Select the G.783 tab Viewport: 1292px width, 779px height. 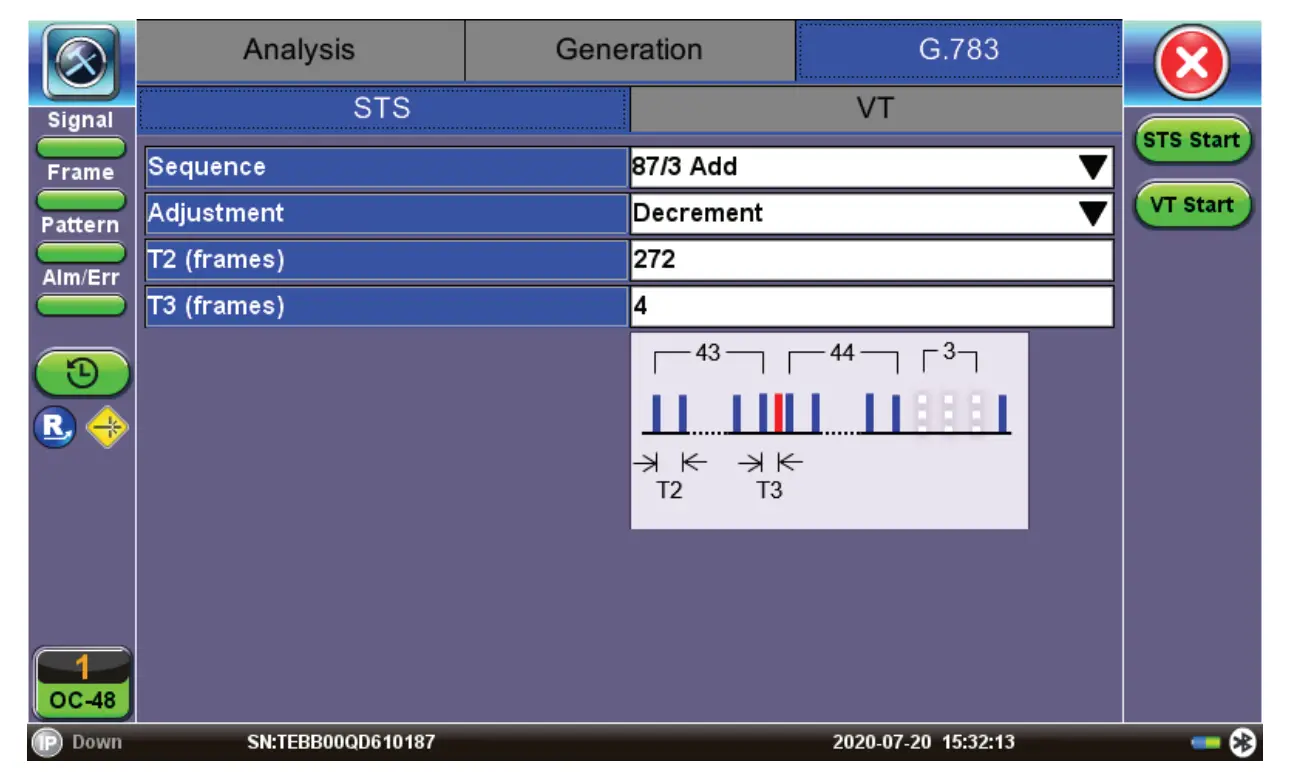pos(958,50)
